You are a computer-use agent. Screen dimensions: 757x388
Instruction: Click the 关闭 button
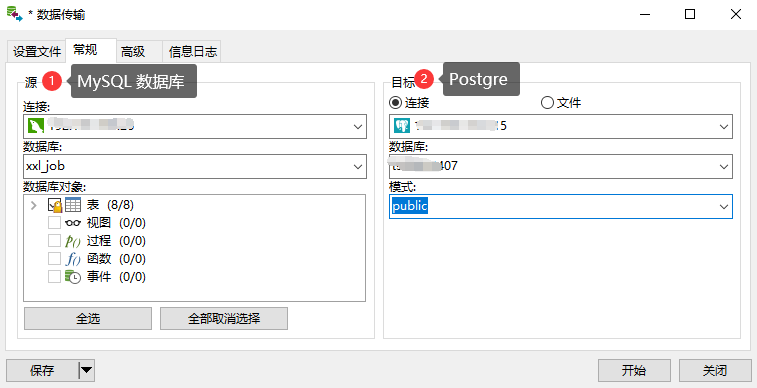[715, 370]
